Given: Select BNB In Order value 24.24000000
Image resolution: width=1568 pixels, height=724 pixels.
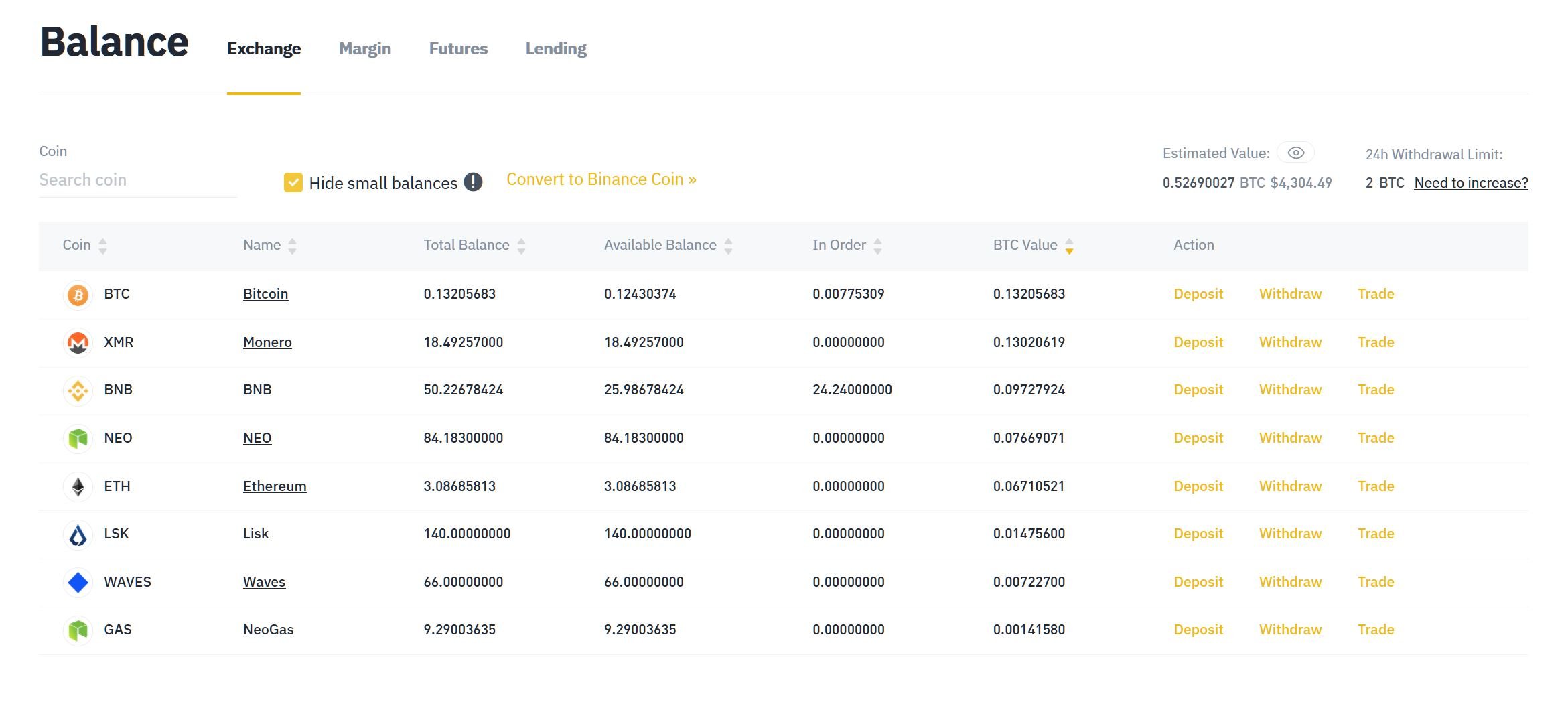Looking at the screenshot, I should (852, 390).
